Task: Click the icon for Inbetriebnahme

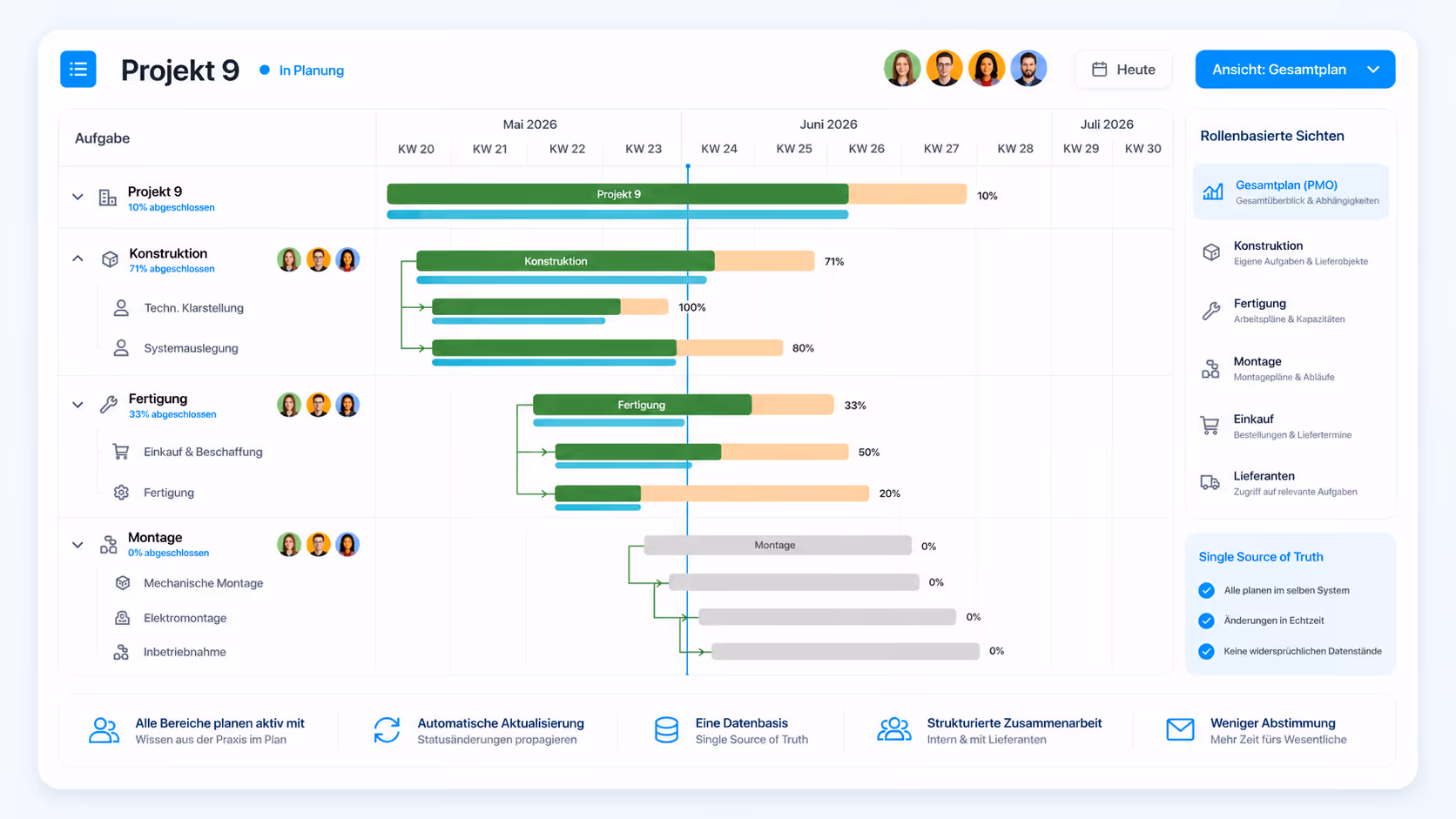Action: click(121, 652)
